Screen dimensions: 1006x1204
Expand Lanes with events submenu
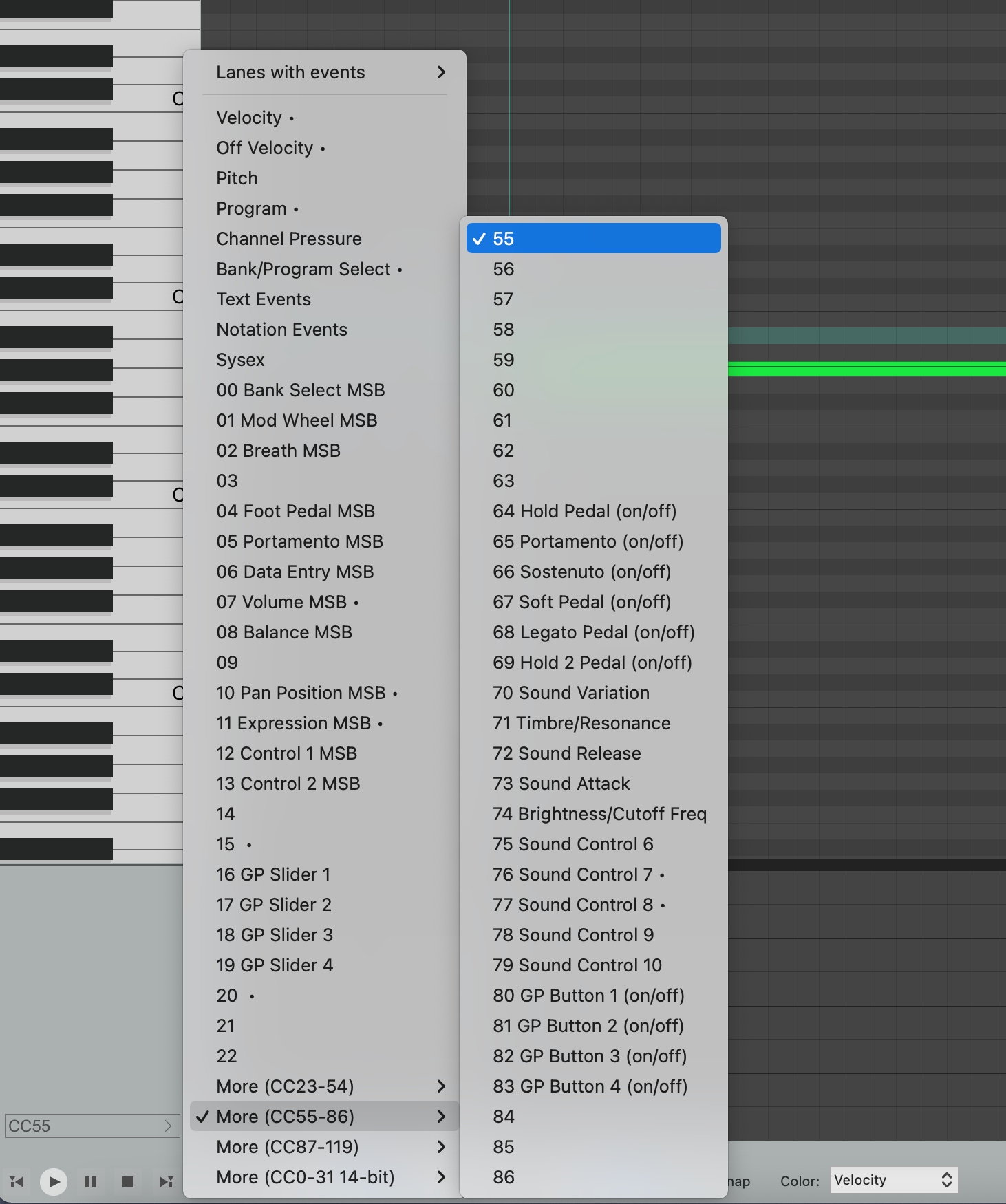point(324,72)
